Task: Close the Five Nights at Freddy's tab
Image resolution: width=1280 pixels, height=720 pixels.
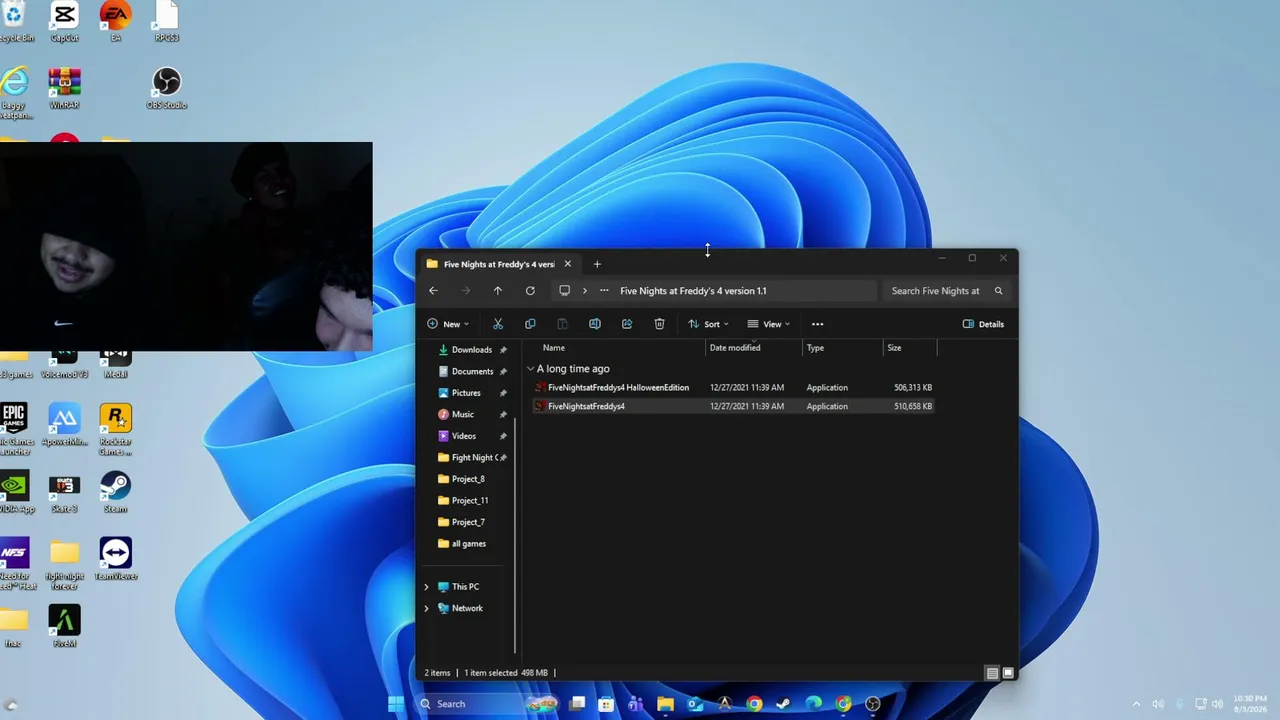Action: click(567, 264)
